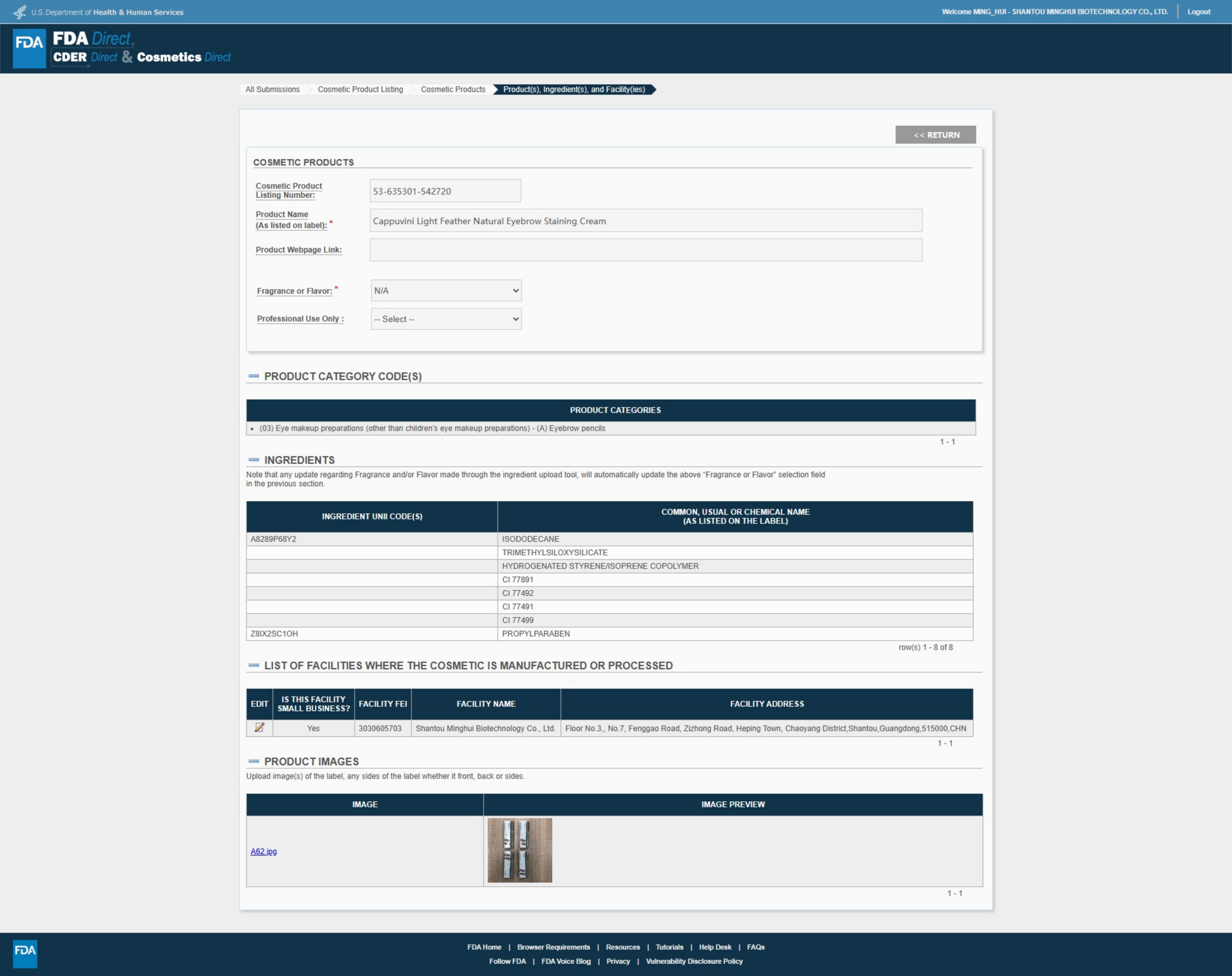This screenshot has height=976, width=1232.
Task: Click the << RETURN button
Action: pos(935,135)
